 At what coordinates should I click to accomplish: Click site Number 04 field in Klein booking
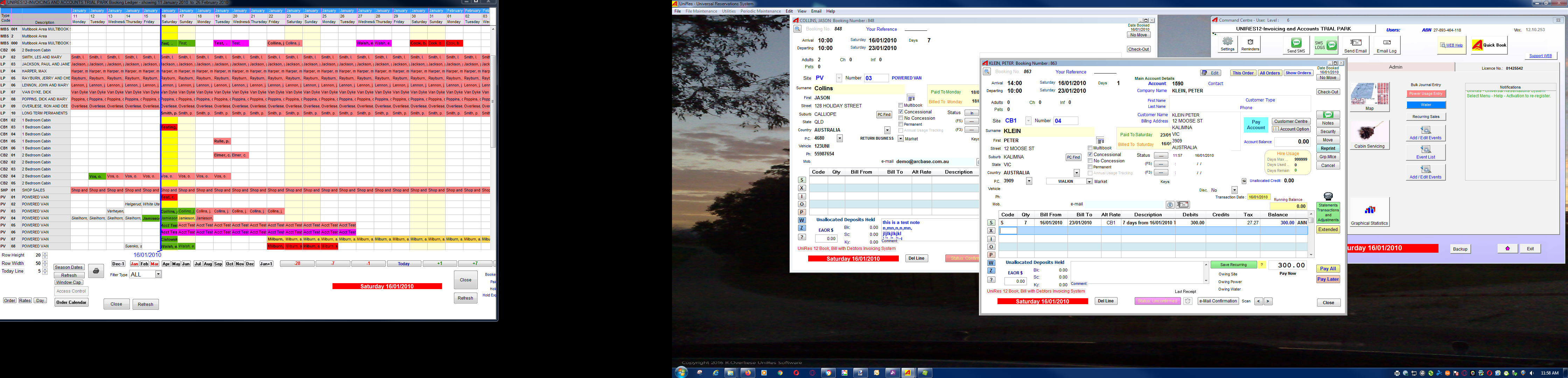(x=1066, y=120)
